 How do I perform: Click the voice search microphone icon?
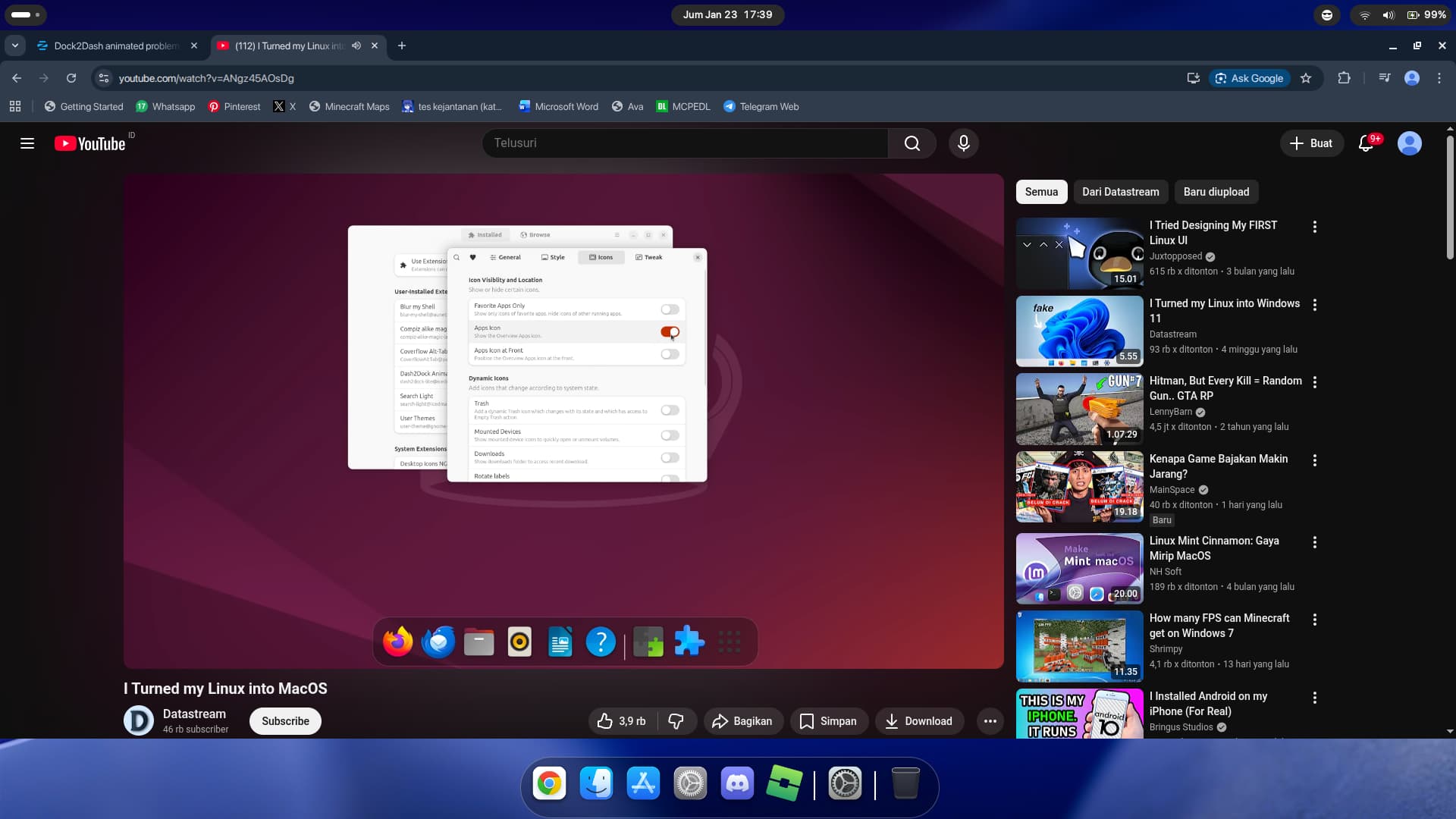(963, 143)
